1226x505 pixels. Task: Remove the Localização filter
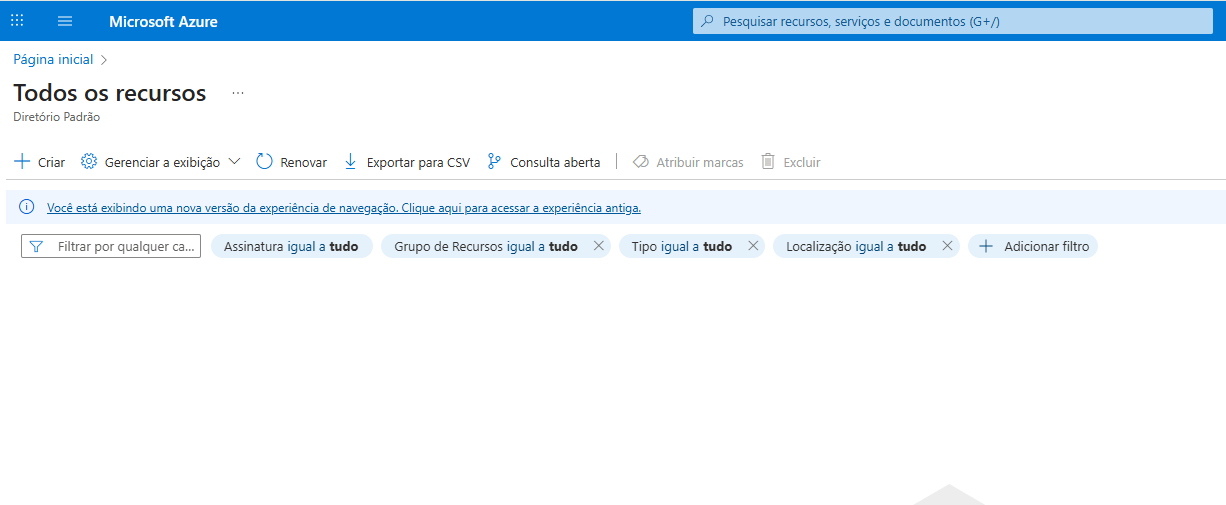(x=947, y=246)
